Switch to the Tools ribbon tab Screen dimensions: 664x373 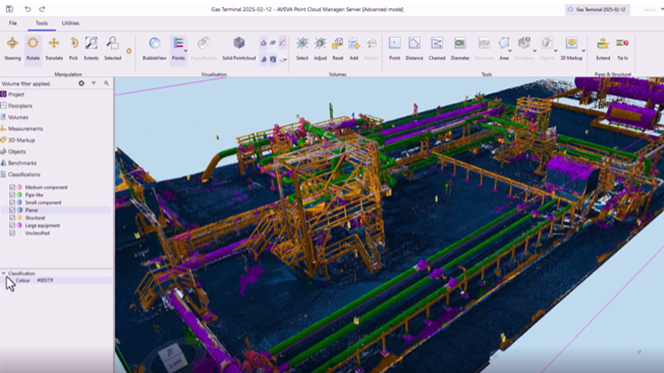click(x=42, y=23)
